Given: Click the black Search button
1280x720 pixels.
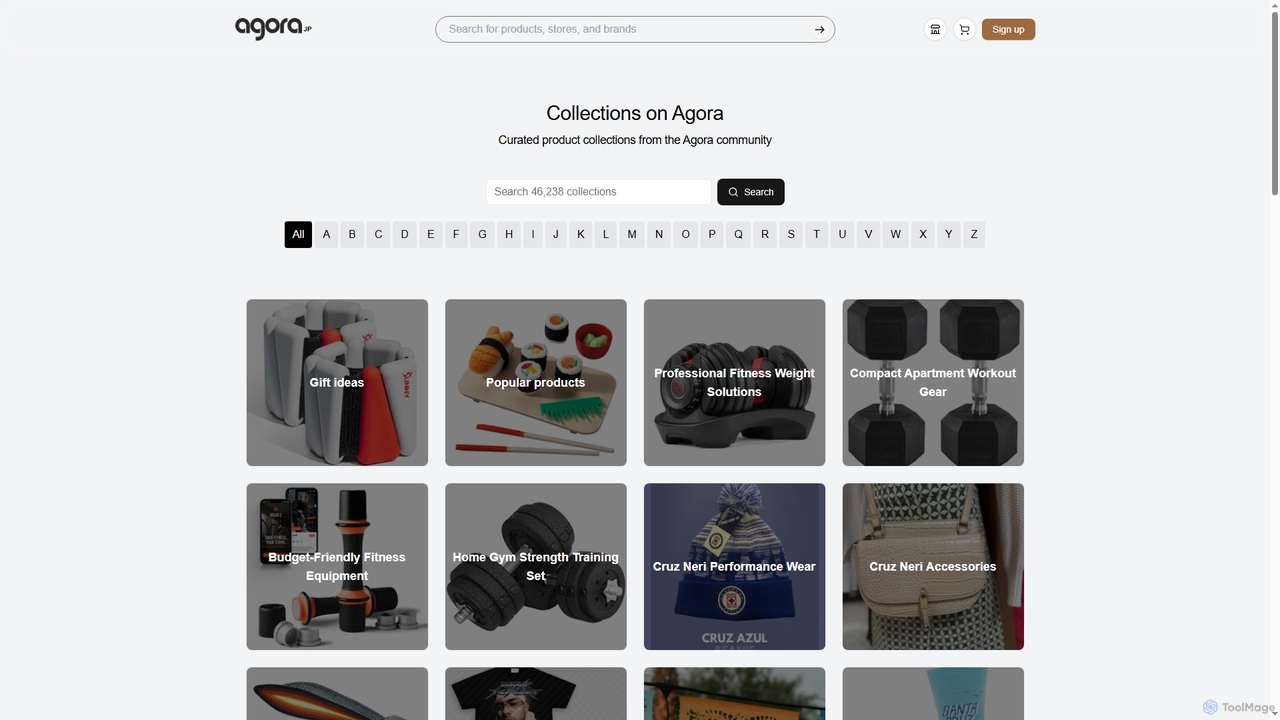Looking at the screenshot, I should point(751,192).
